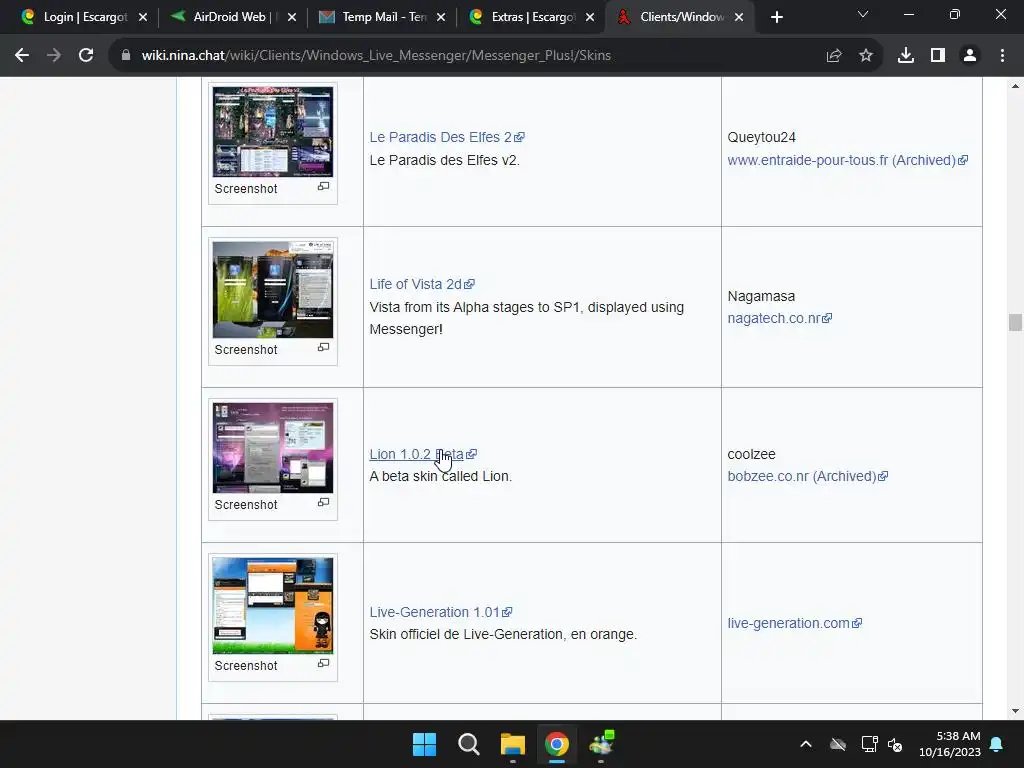The width and height of the screenshot is (1024, 768).
Task: Bookmark this page with the star icon
Action: (x=866, y=56)
